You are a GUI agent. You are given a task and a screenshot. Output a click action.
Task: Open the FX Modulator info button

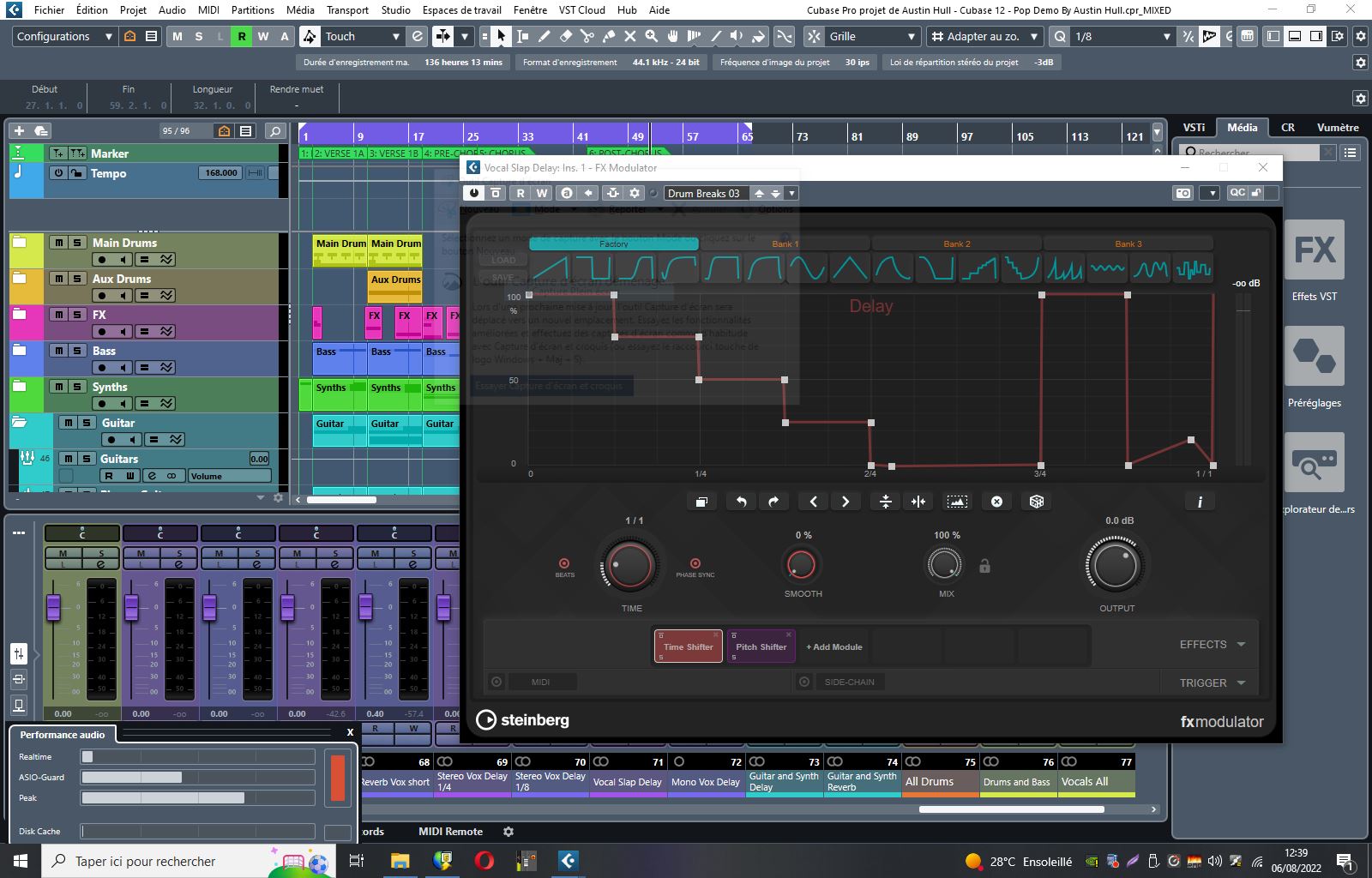[1200, 502]
